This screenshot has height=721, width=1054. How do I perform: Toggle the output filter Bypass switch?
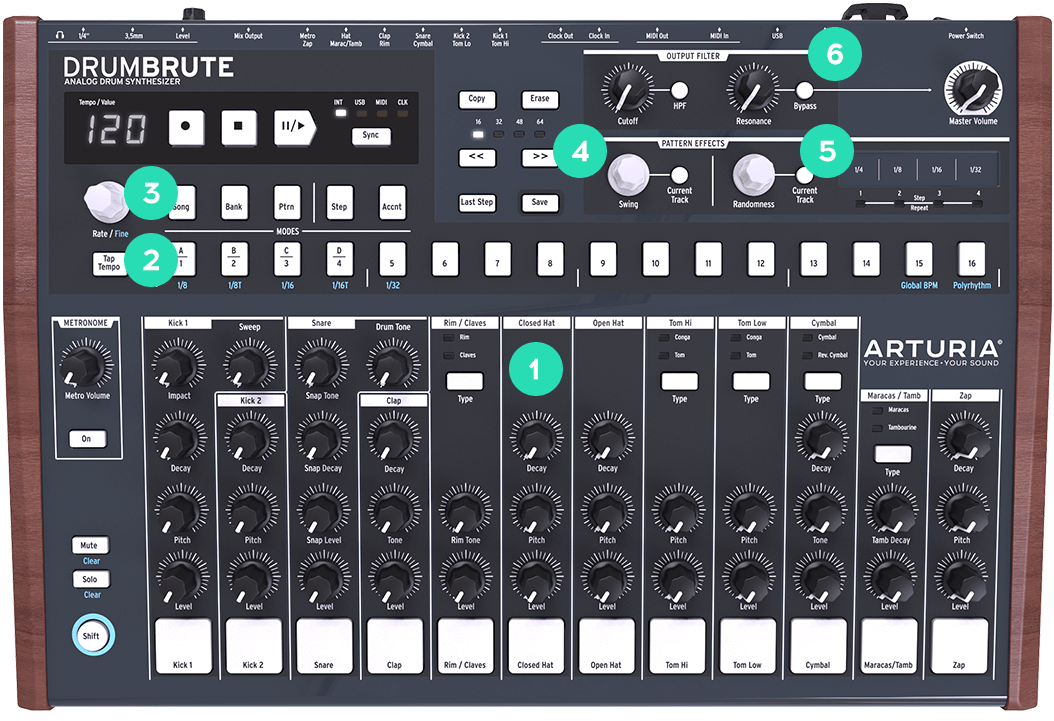click(805, 90)
